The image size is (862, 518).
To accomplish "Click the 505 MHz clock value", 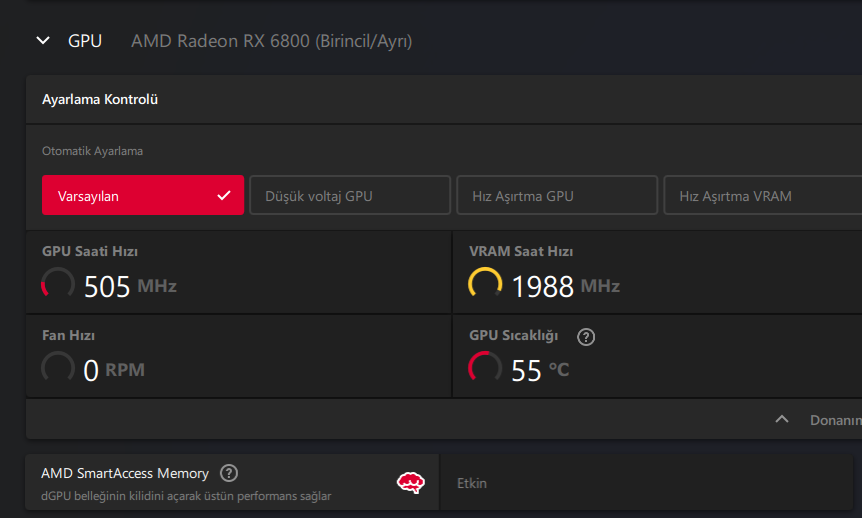I will [130, 286].
